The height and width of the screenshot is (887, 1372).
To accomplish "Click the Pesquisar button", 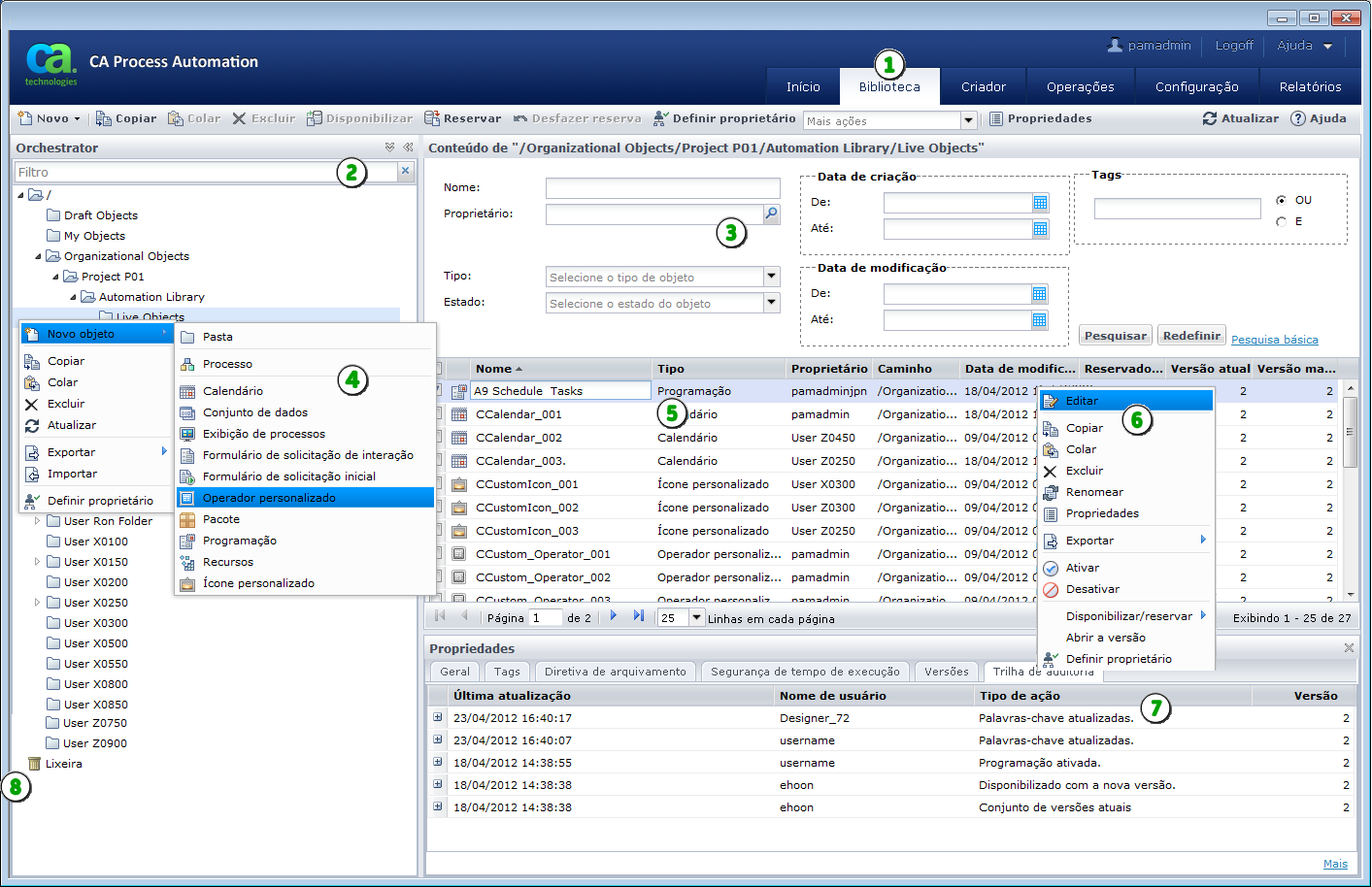I will click(1115, 335).
